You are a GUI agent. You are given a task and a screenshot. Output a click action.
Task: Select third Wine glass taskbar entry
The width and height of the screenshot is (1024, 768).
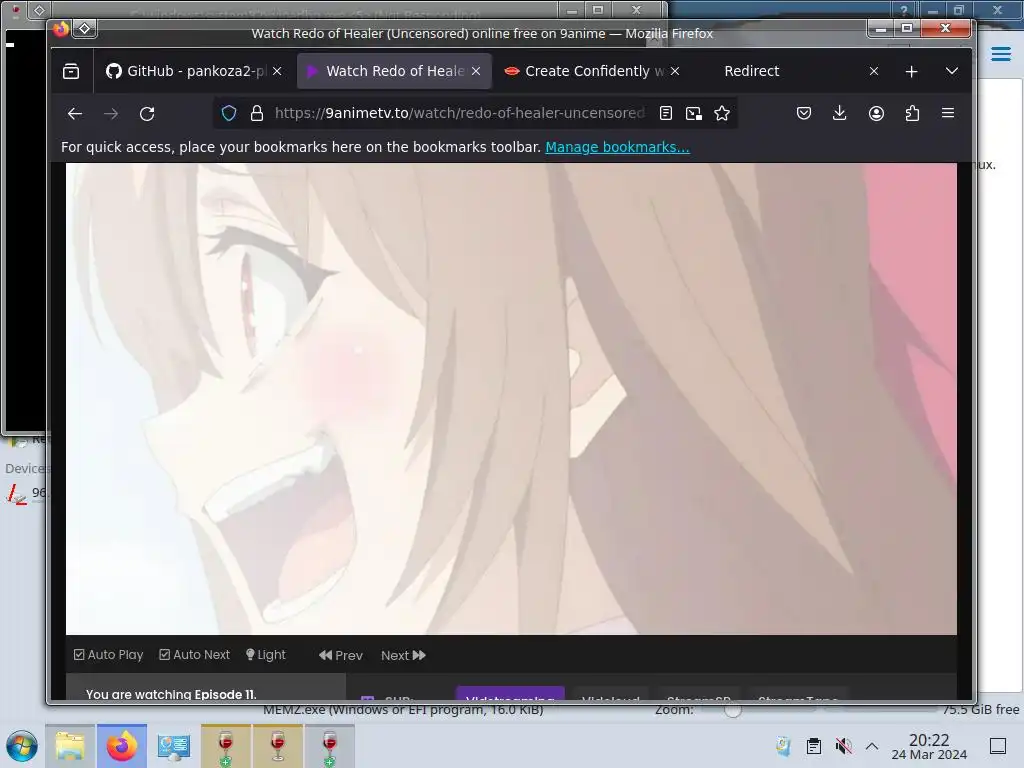click(329, 746)
